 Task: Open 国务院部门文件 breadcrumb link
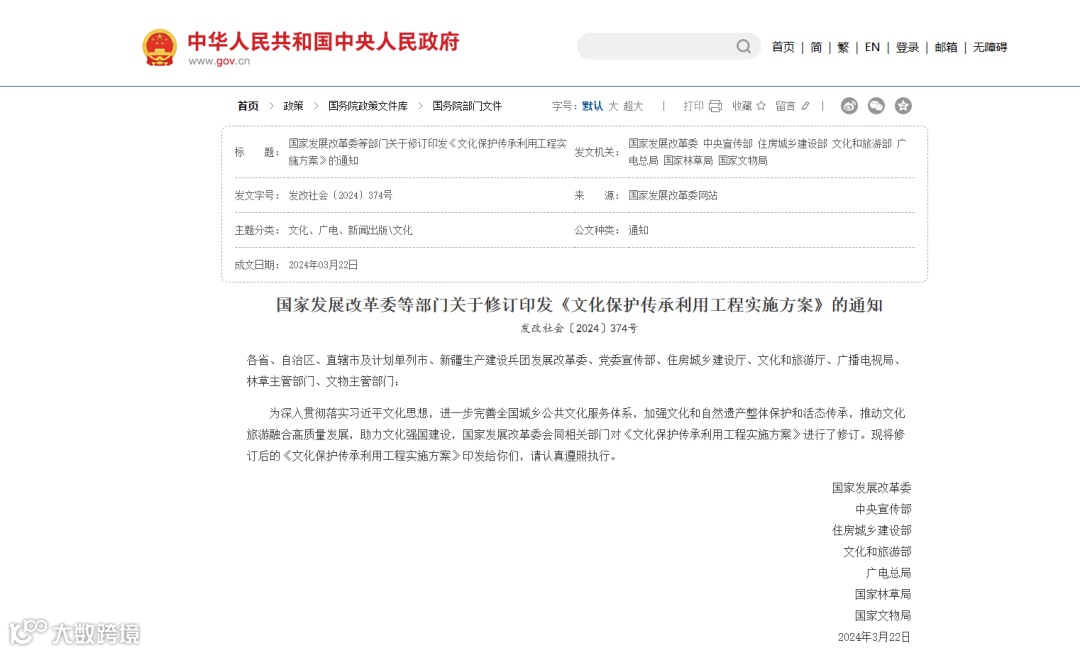467,106
